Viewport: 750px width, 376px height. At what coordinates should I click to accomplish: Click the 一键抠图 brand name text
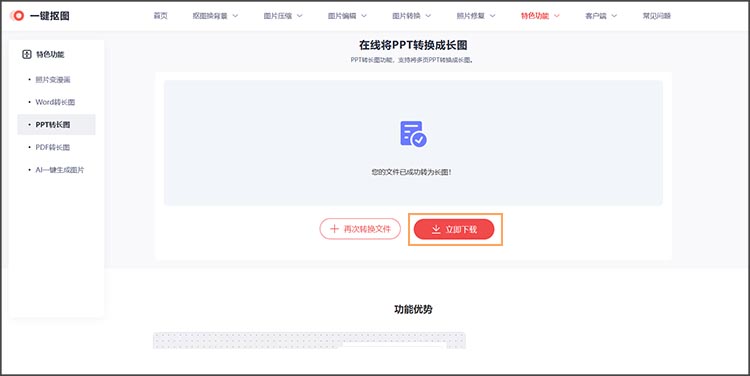tap(50, 16)
